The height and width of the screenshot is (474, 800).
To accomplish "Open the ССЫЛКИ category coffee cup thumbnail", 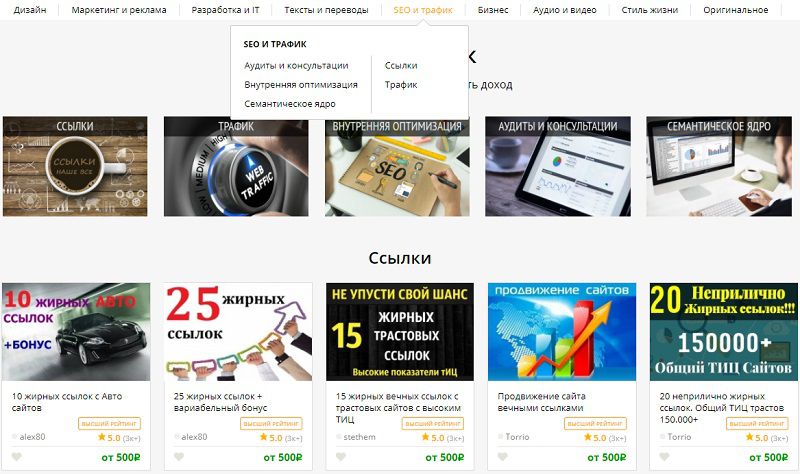I will (x=75, y=166).
